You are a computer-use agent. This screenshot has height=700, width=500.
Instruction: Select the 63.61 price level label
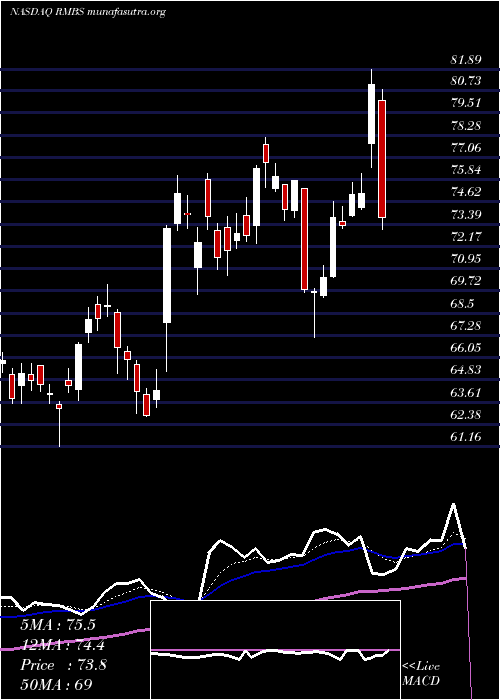466,393
